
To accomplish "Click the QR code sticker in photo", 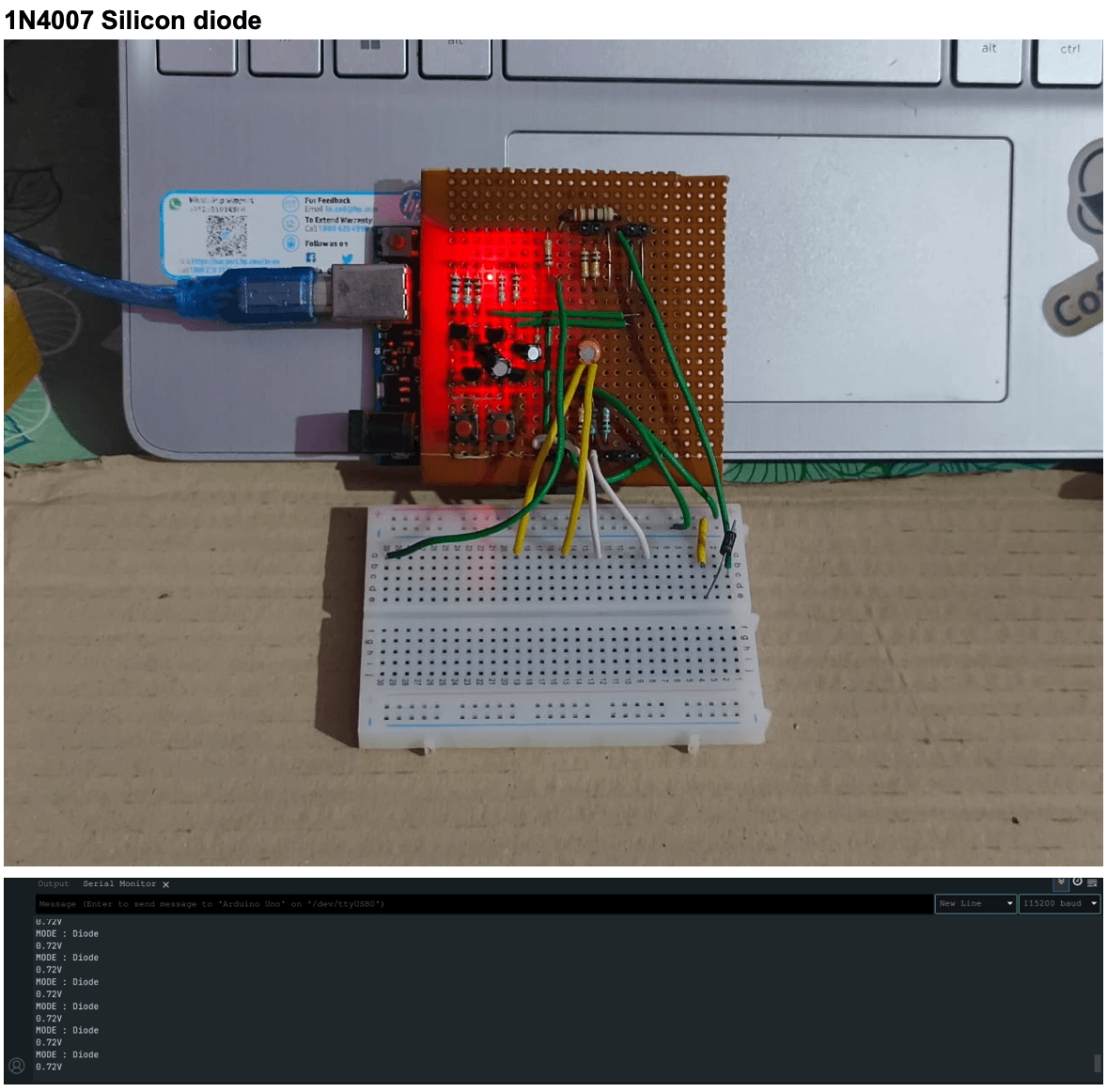I will point(226,235).
